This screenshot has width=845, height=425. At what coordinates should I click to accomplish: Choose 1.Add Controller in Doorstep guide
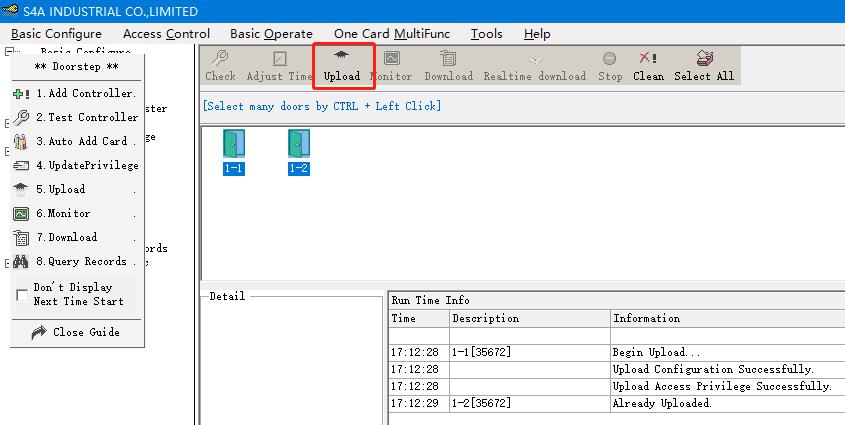[76, 93]
